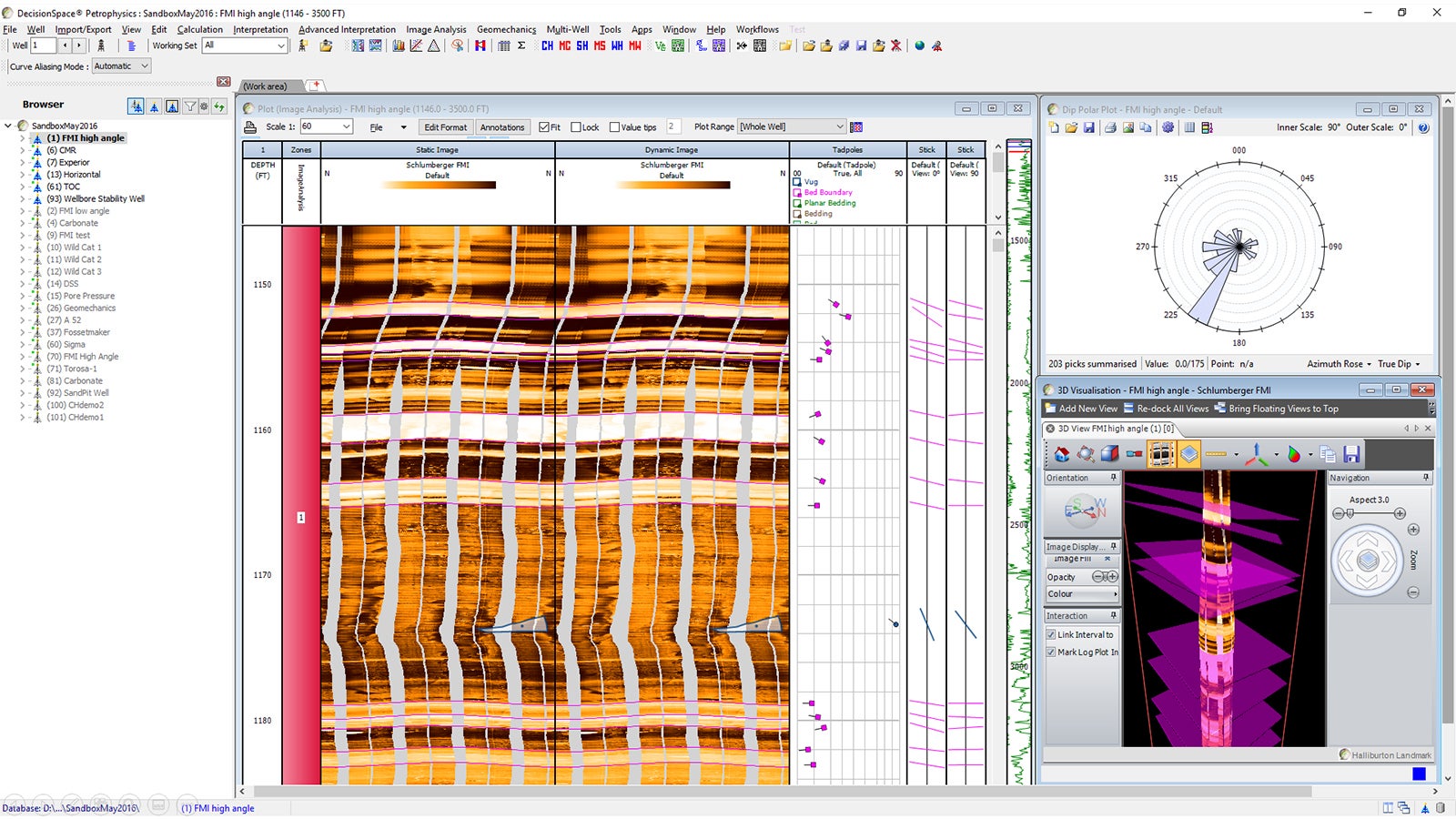Click the Well number input field
Viewport: 1456px width, 819px height.
click(44, 45)
